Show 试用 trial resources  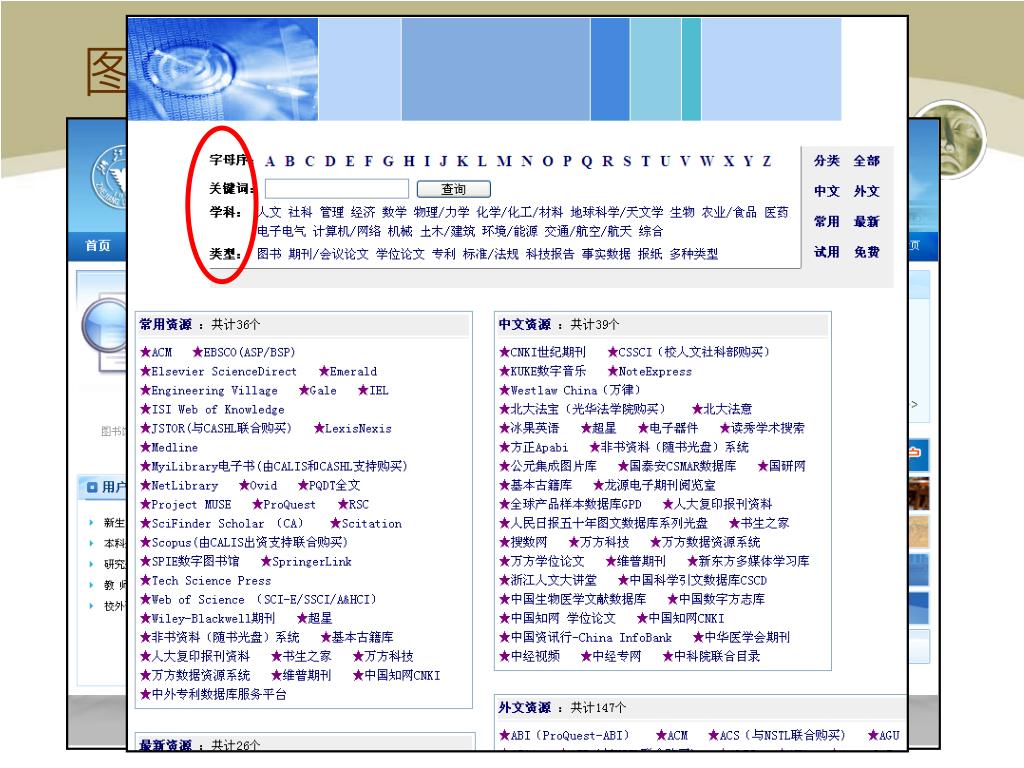coord(827,252)
